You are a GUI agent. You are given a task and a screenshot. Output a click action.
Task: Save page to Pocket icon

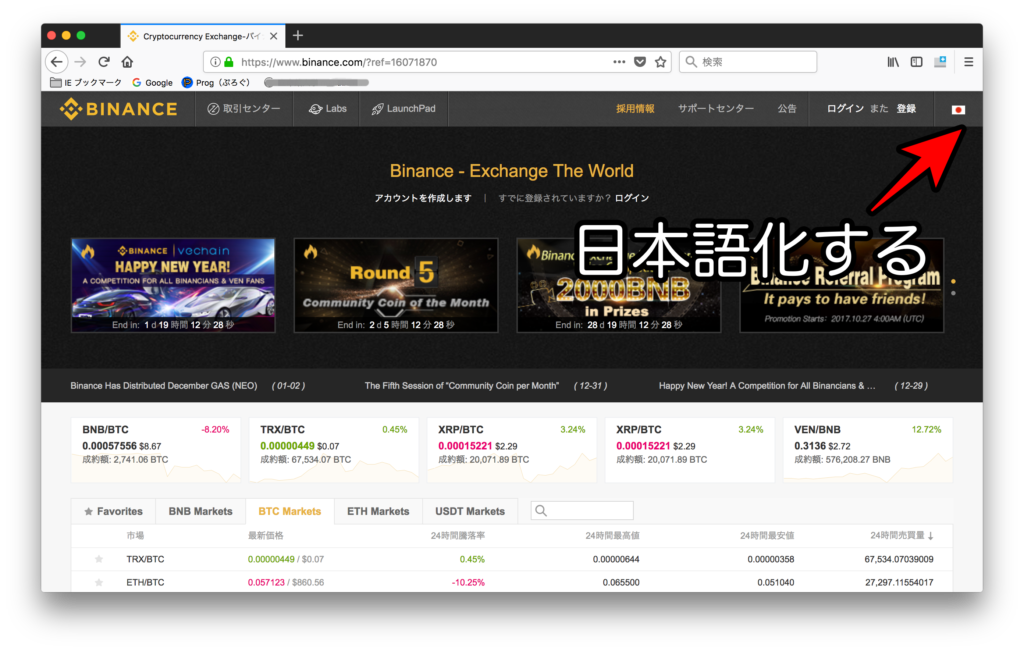click(640, 62)
